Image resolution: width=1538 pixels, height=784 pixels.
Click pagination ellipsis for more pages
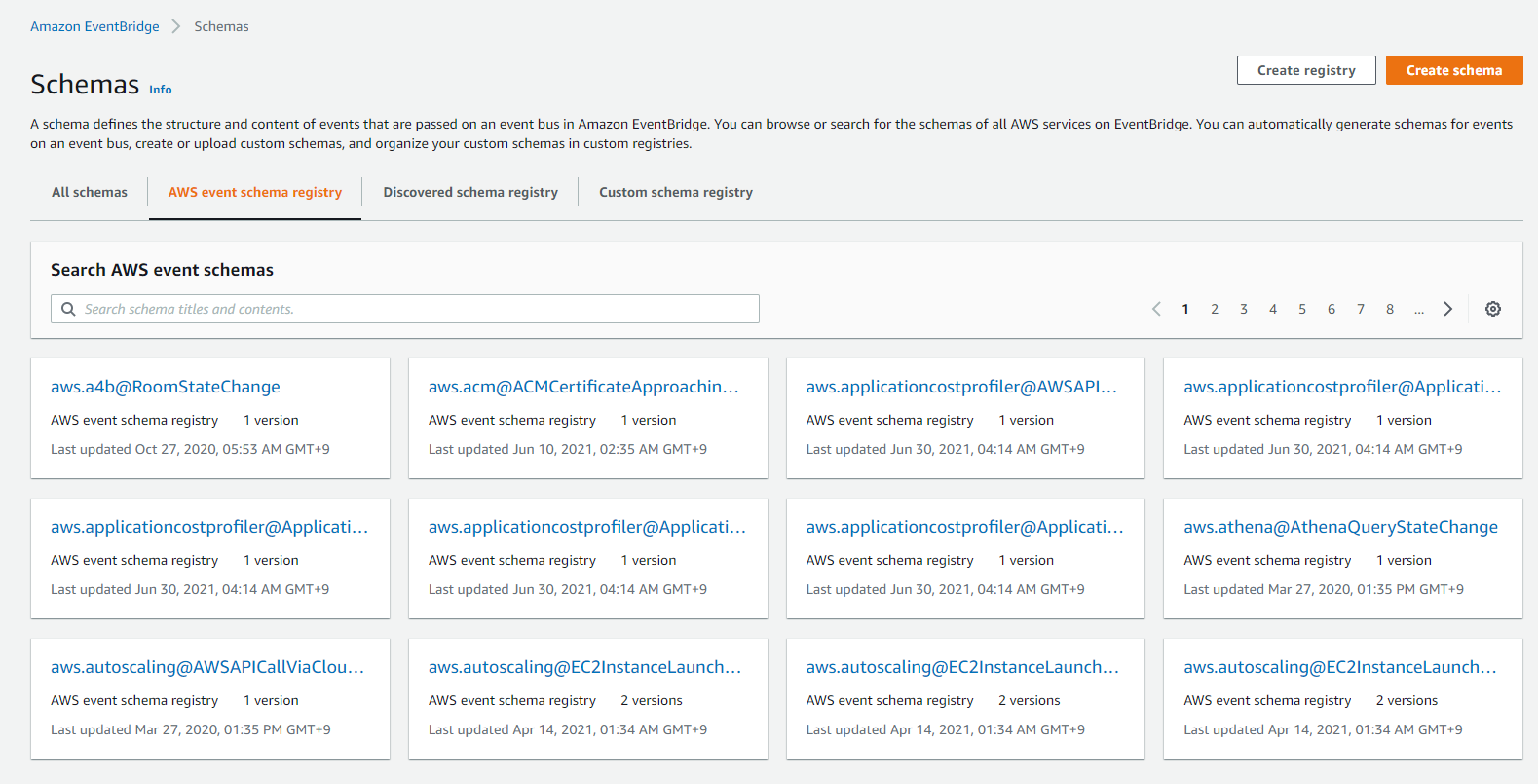click(1419, 310)
